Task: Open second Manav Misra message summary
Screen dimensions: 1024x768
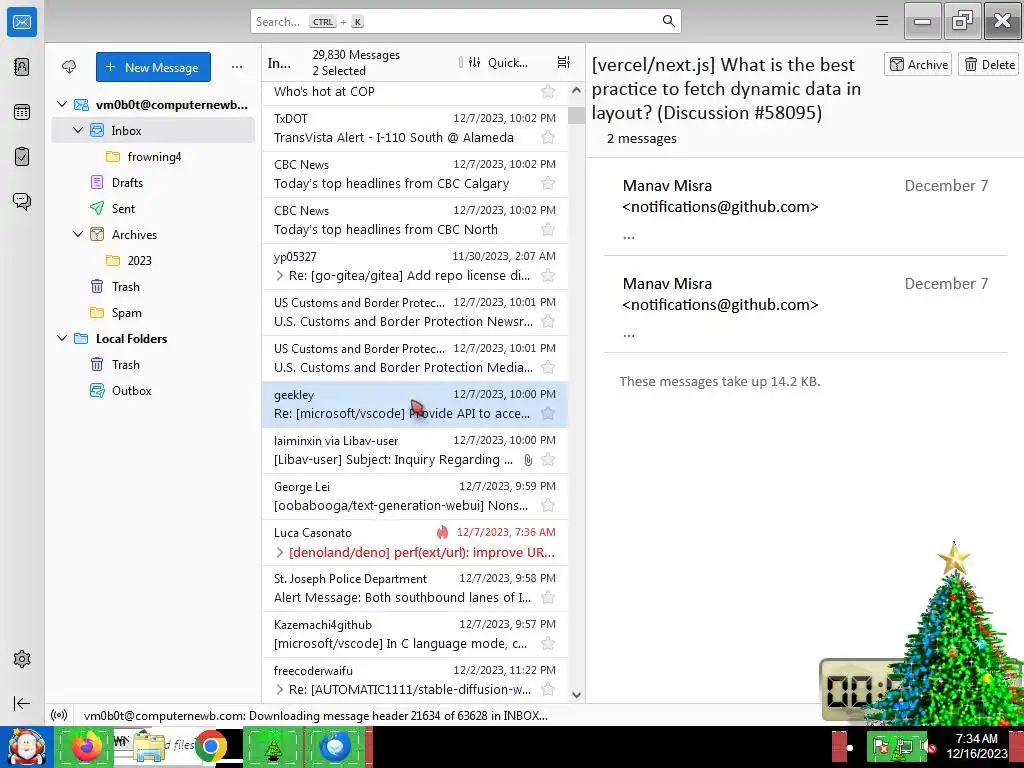Action: pyautogui.click(x=805, y=309)
